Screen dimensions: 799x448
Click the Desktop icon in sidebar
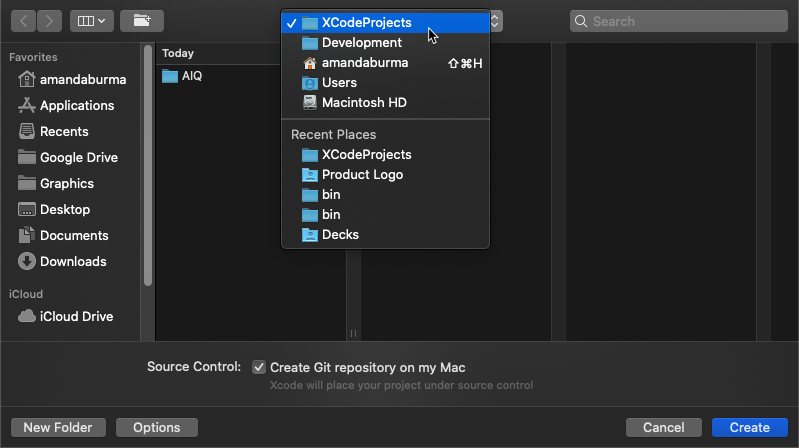(x=26, y=209)
